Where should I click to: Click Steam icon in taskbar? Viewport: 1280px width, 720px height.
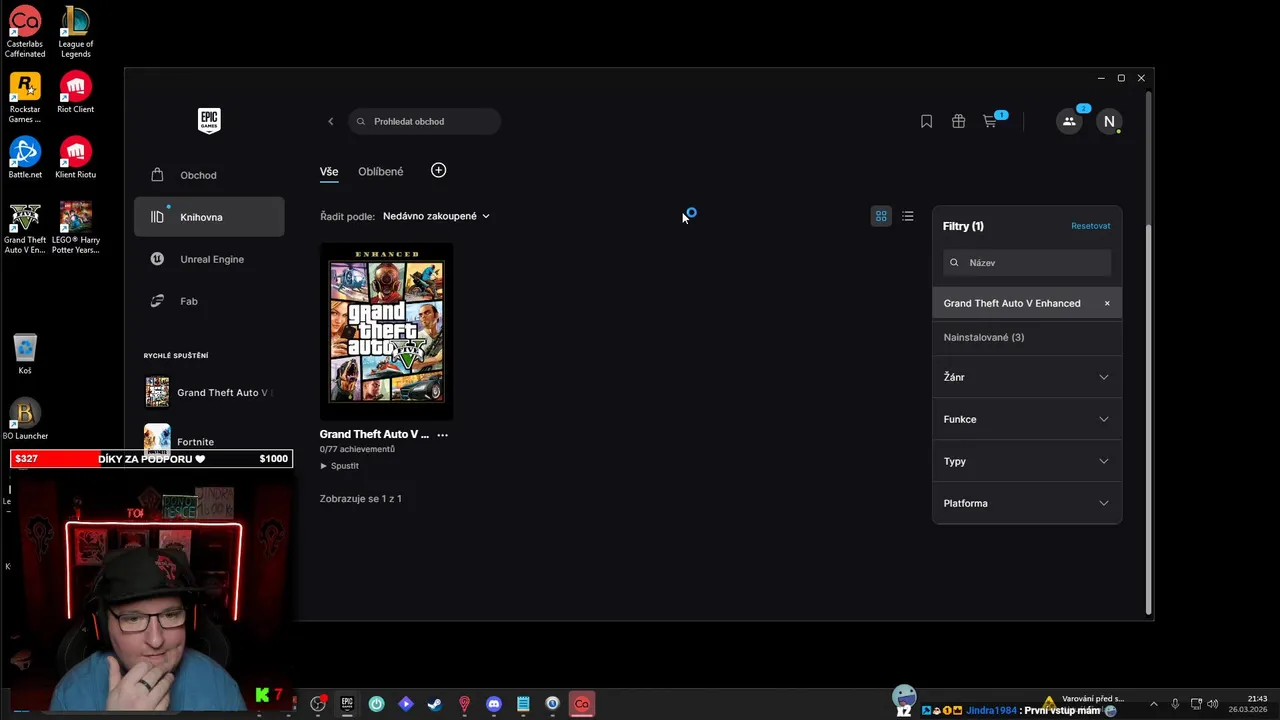[435, 704]
